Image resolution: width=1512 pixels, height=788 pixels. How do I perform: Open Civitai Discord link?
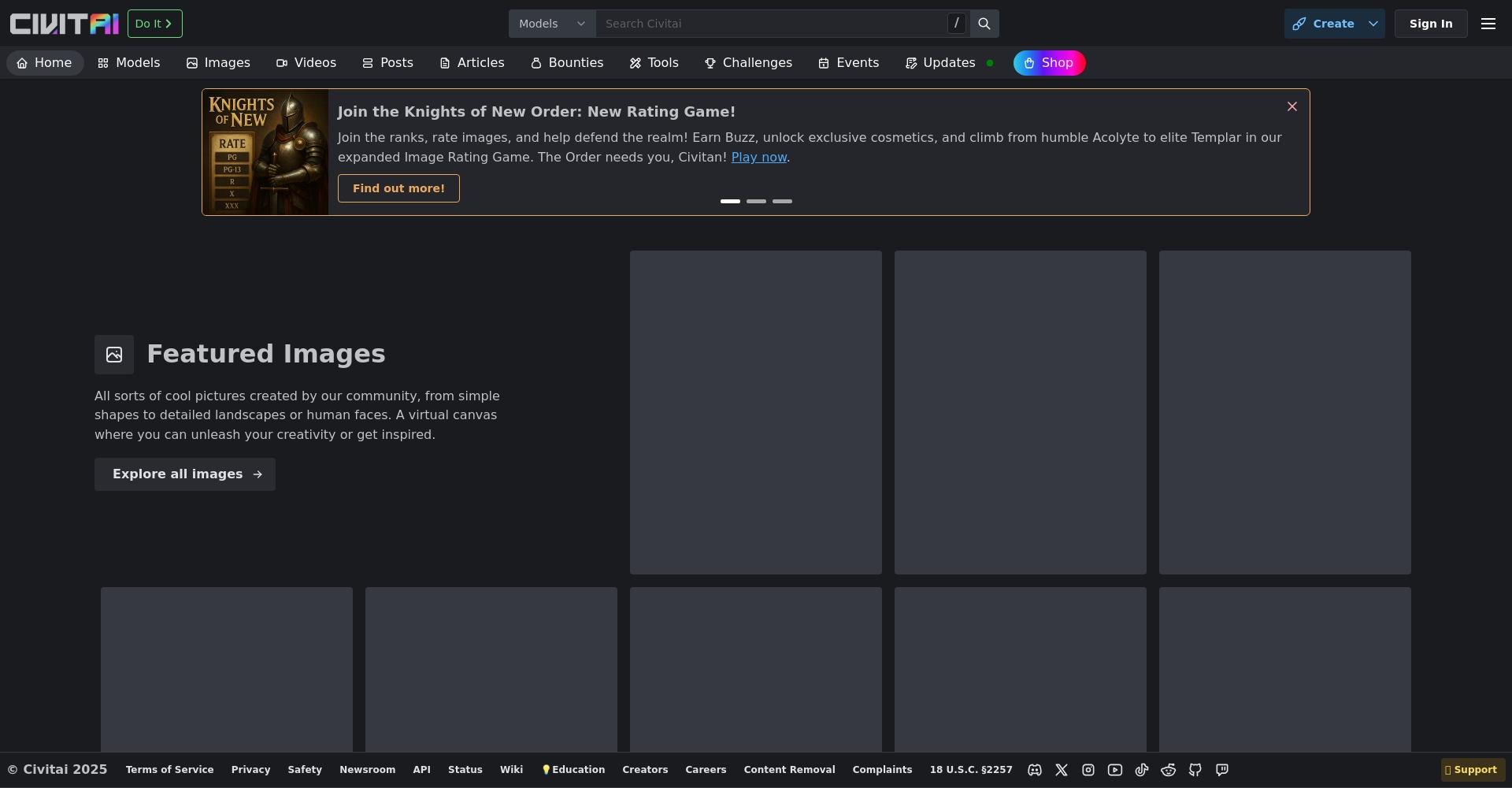(x=1035, y=770)
